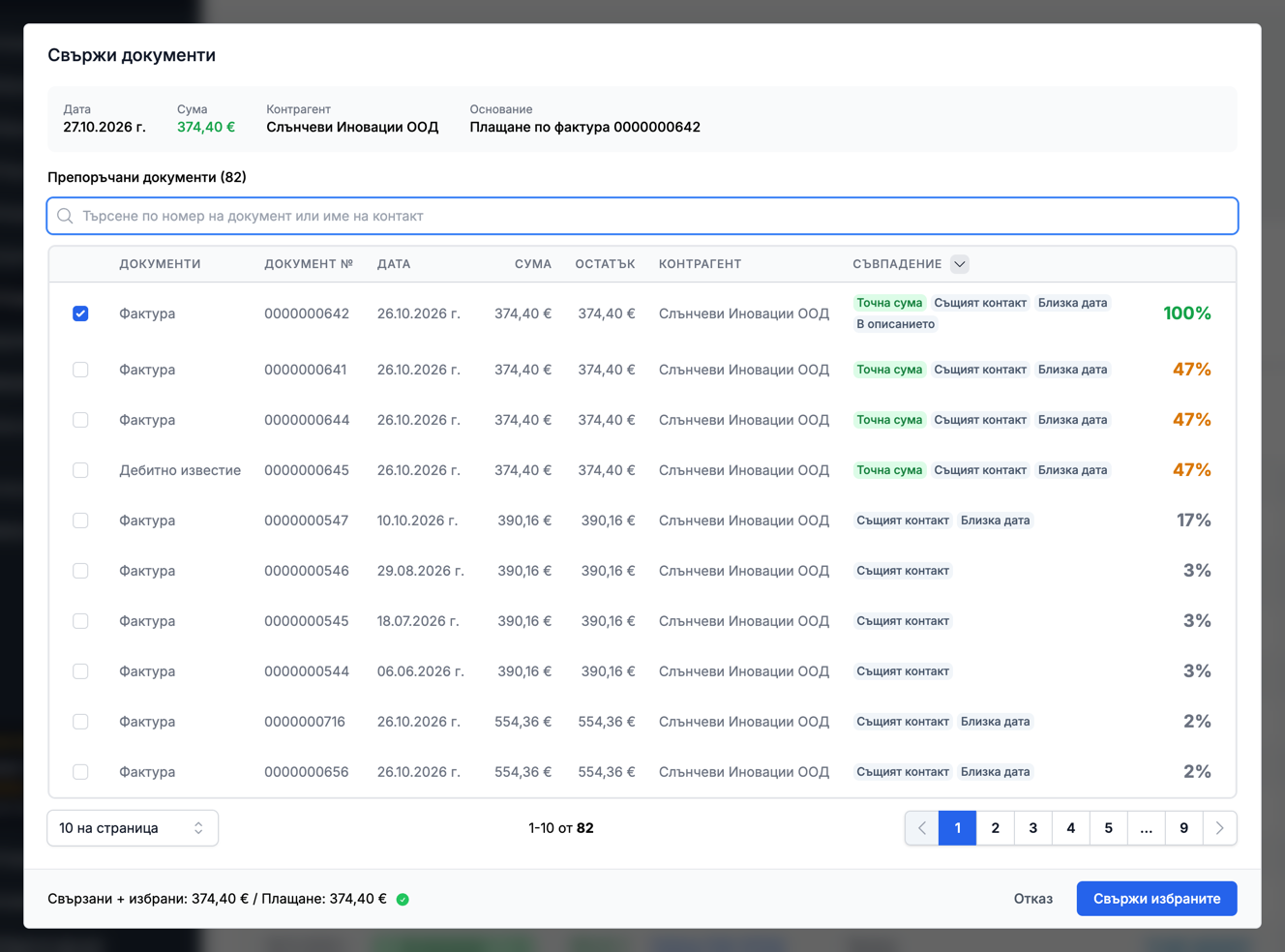The width and height of the screenshot is (1285, 952).
Task: Click 'Плащане по фактура 0000000642' text
Action: (x=584, y=127)
